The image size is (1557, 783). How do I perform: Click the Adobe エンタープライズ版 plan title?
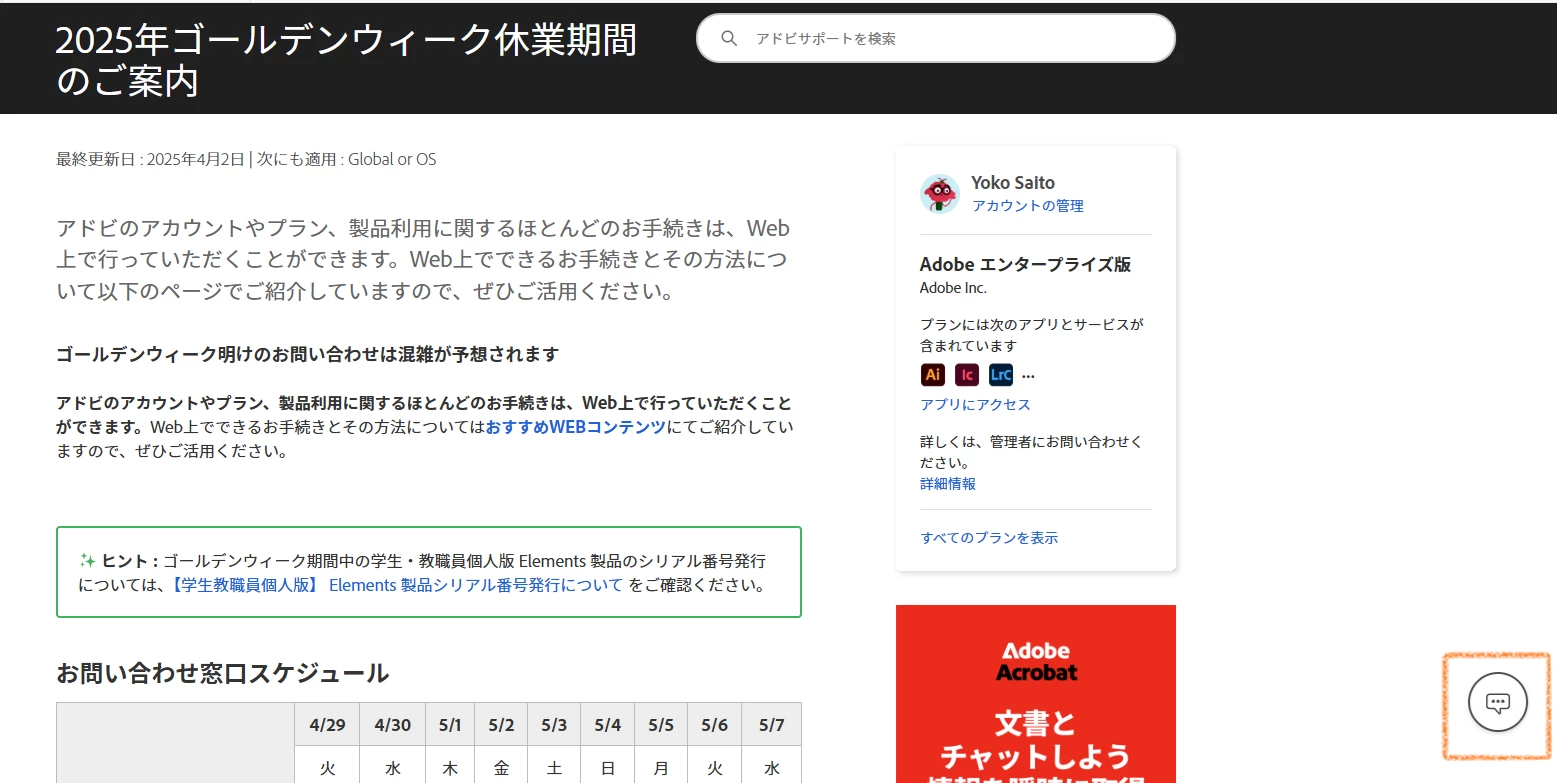1025,264
